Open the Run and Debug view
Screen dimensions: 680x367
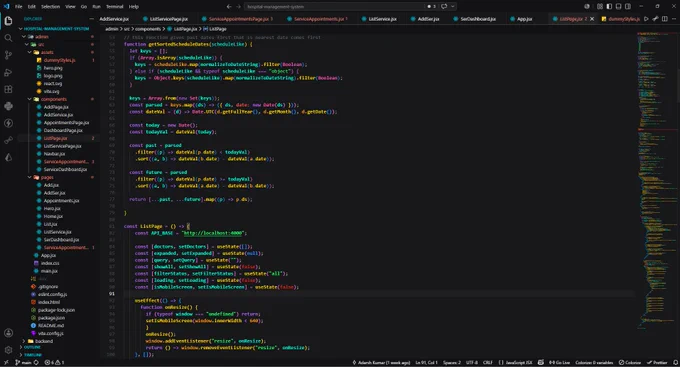click(x=8, y=72)
